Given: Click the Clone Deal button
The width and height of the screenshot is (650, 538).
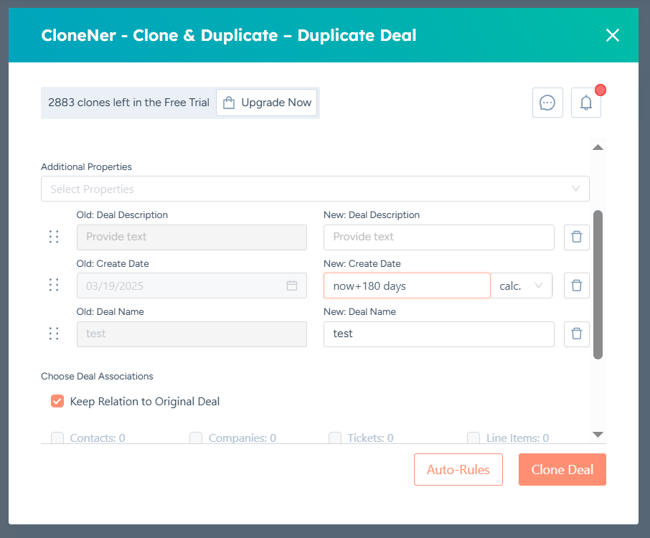Looking at the screenshot, I should [x=562, y=470].
